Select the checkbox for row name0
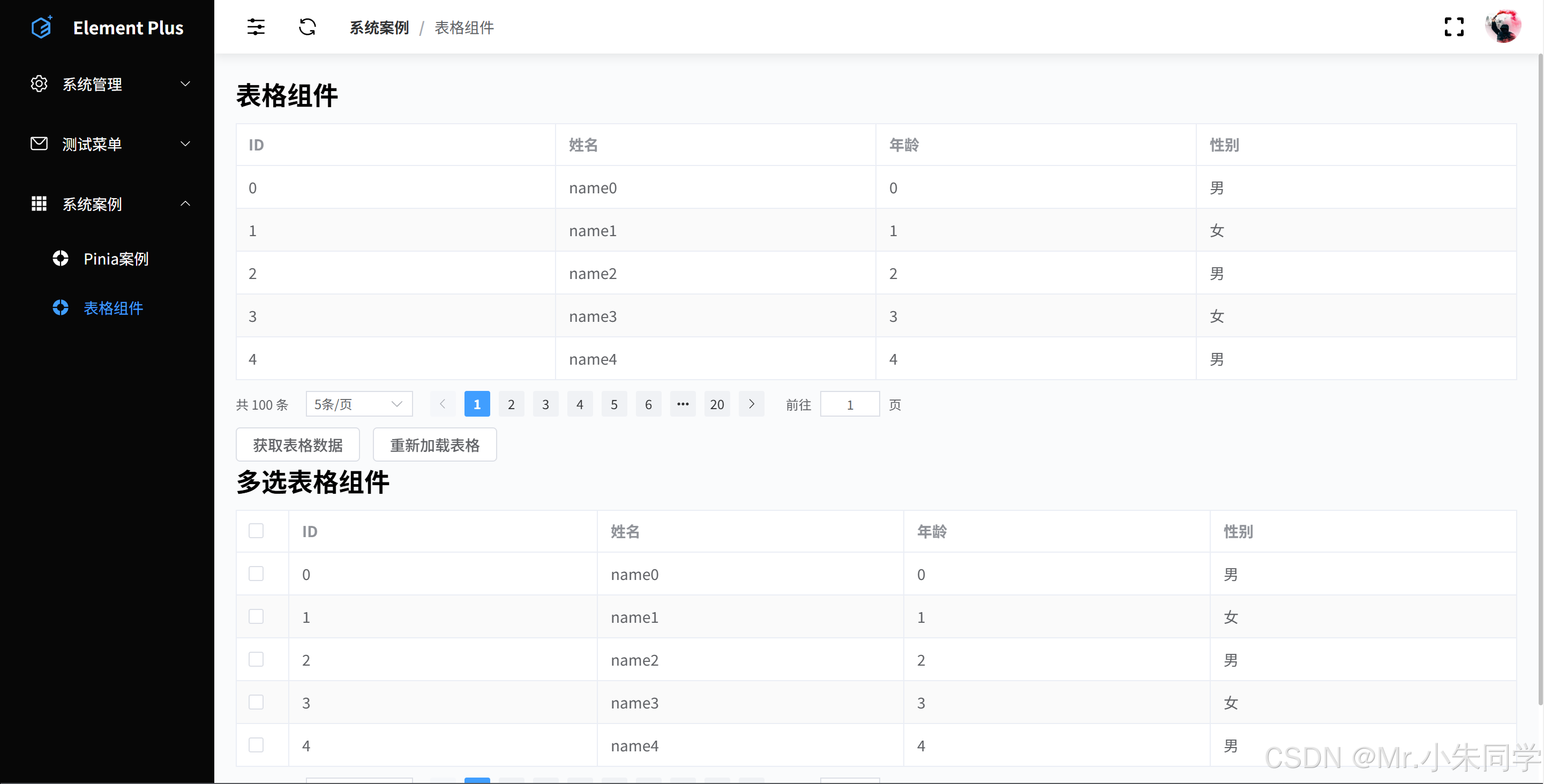Viewport: 1544px width, 784px height. (256, 574)
